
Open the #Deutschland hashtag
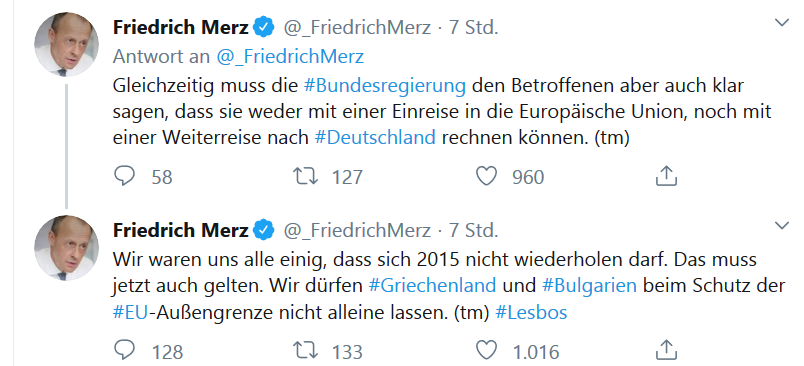(375, 137)
